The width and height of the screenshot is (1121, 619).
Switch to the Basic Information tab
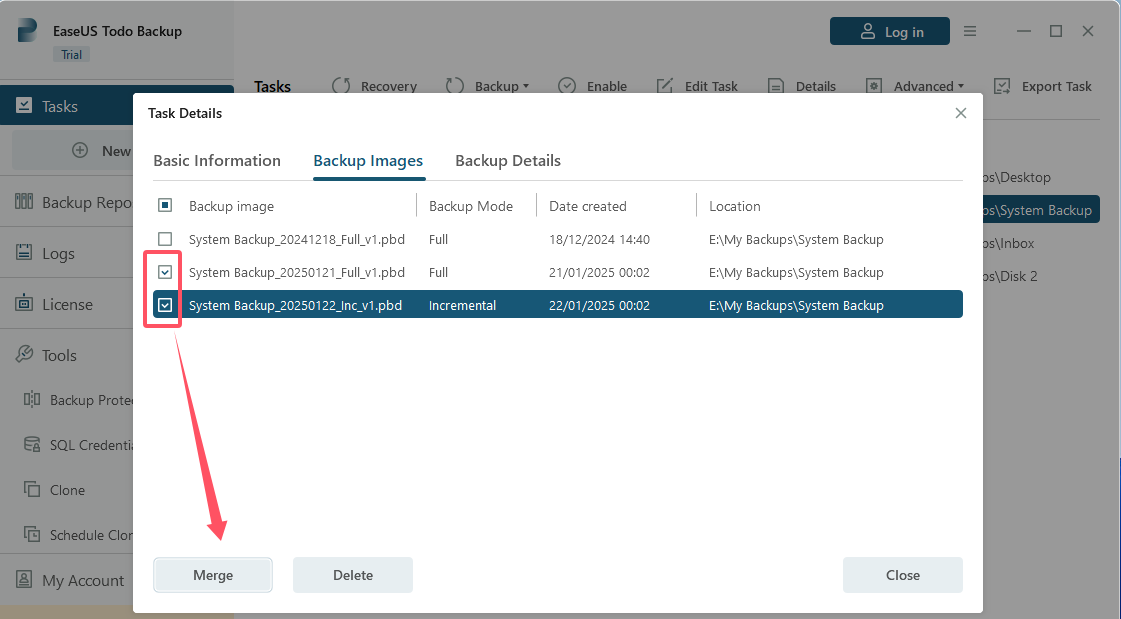(x=217, y=161)
